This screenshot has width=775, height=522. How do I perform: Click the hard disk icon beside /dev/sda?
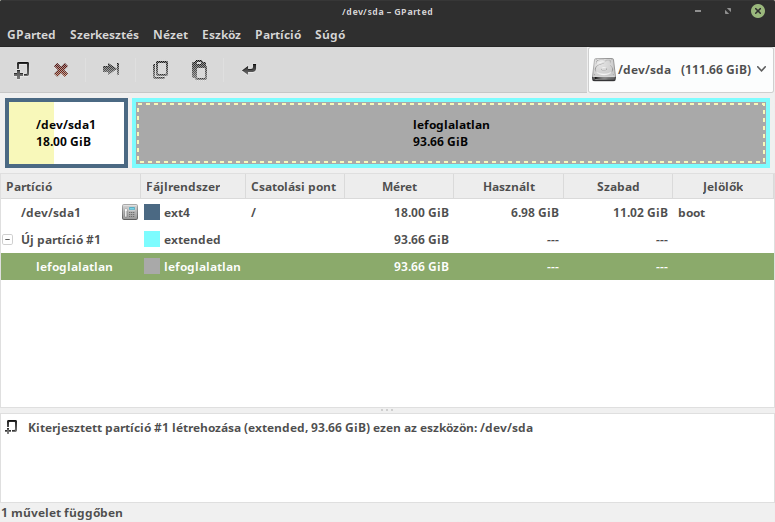click(603, 70)
